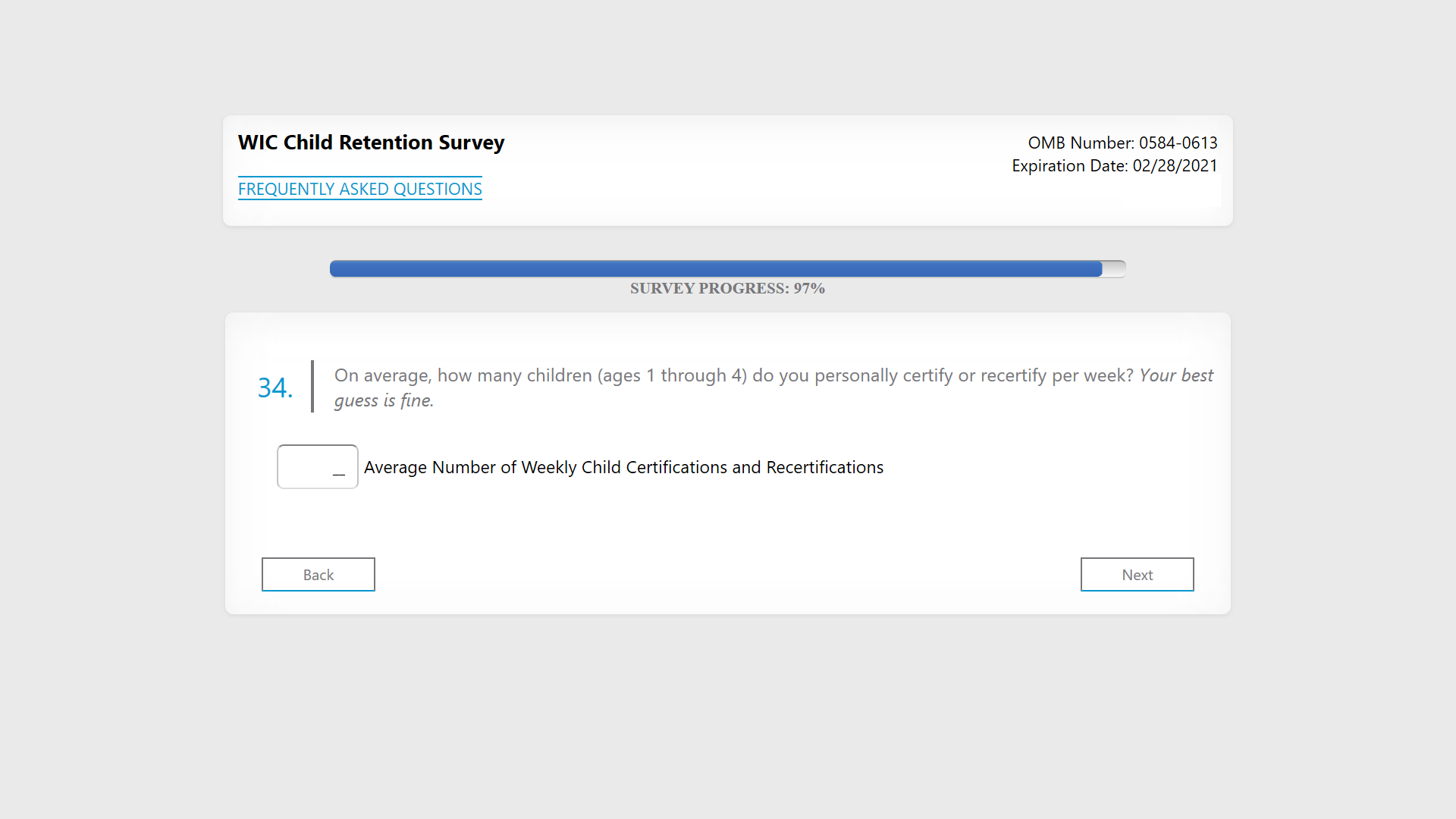Viewport: 1456px width, 819px height.
Task: Click the word 'Recertifications' in the input label
Action: pyautogui.click(x=824, y=468)
